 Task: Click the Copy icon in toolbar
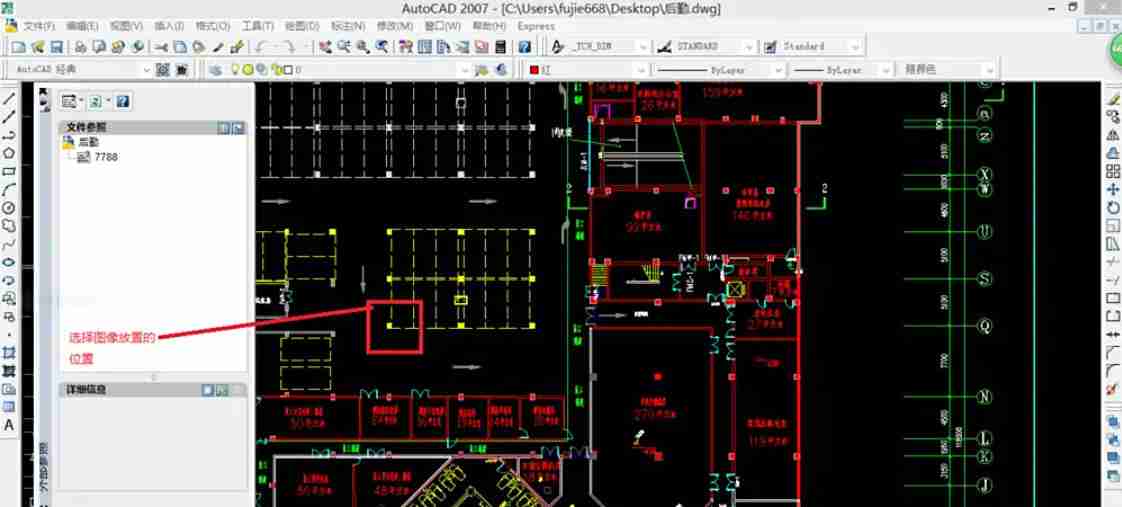click(180, 46)
